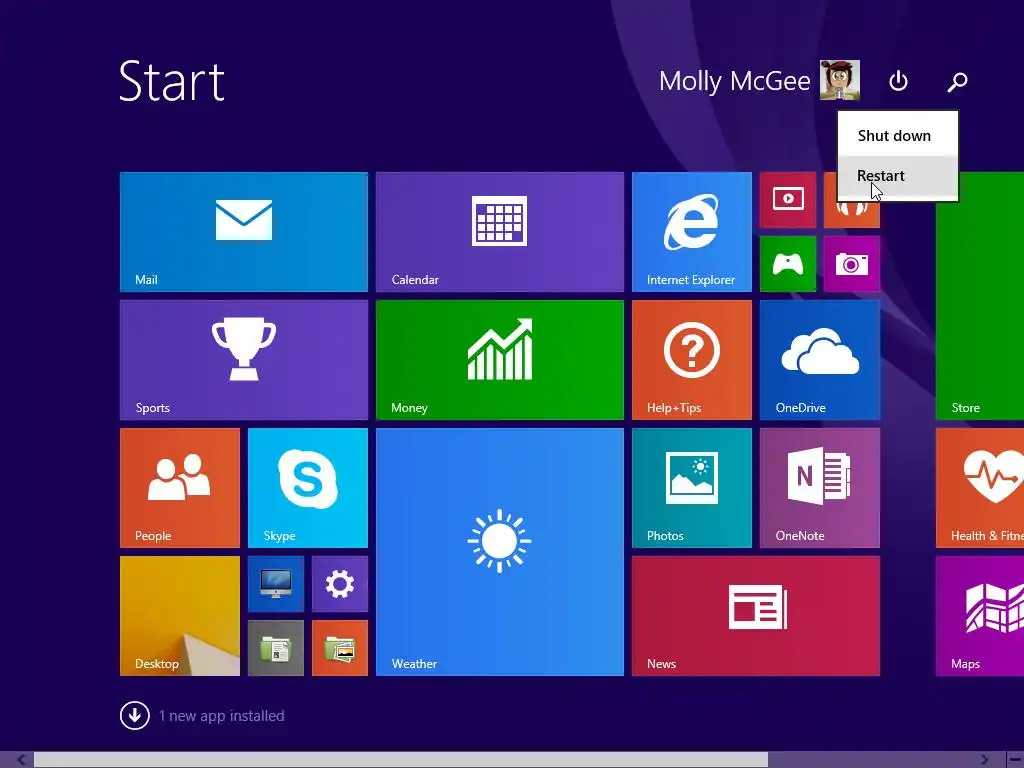Open the News tile
This screenshot has width=1024, height=768.
point(756,616)
